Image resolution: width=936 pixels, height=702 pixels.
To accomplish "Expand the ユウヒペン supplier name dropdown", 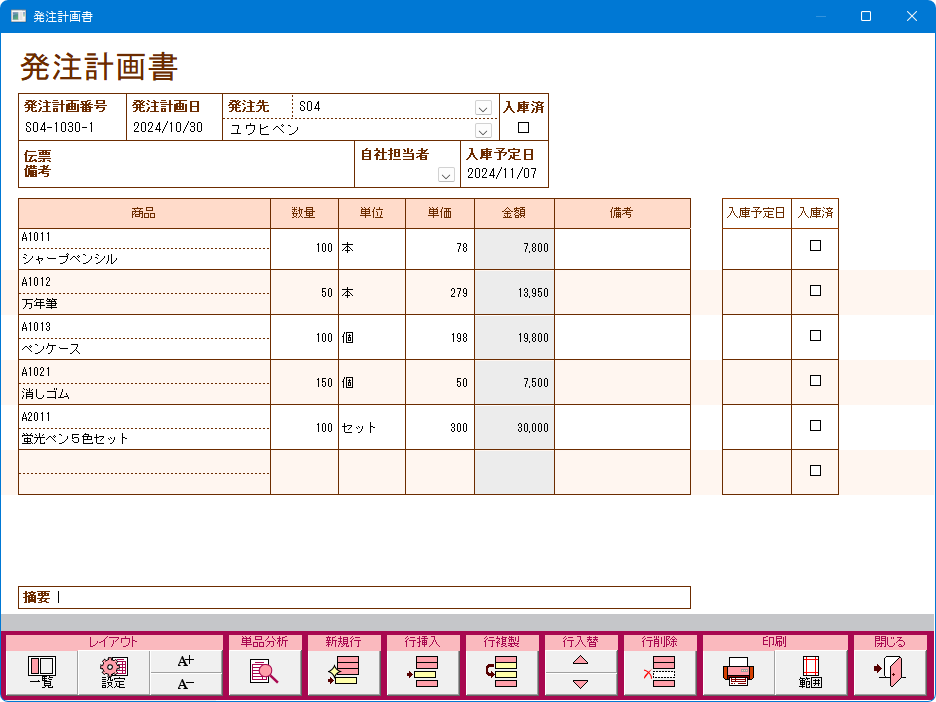I will click(483, 130).
